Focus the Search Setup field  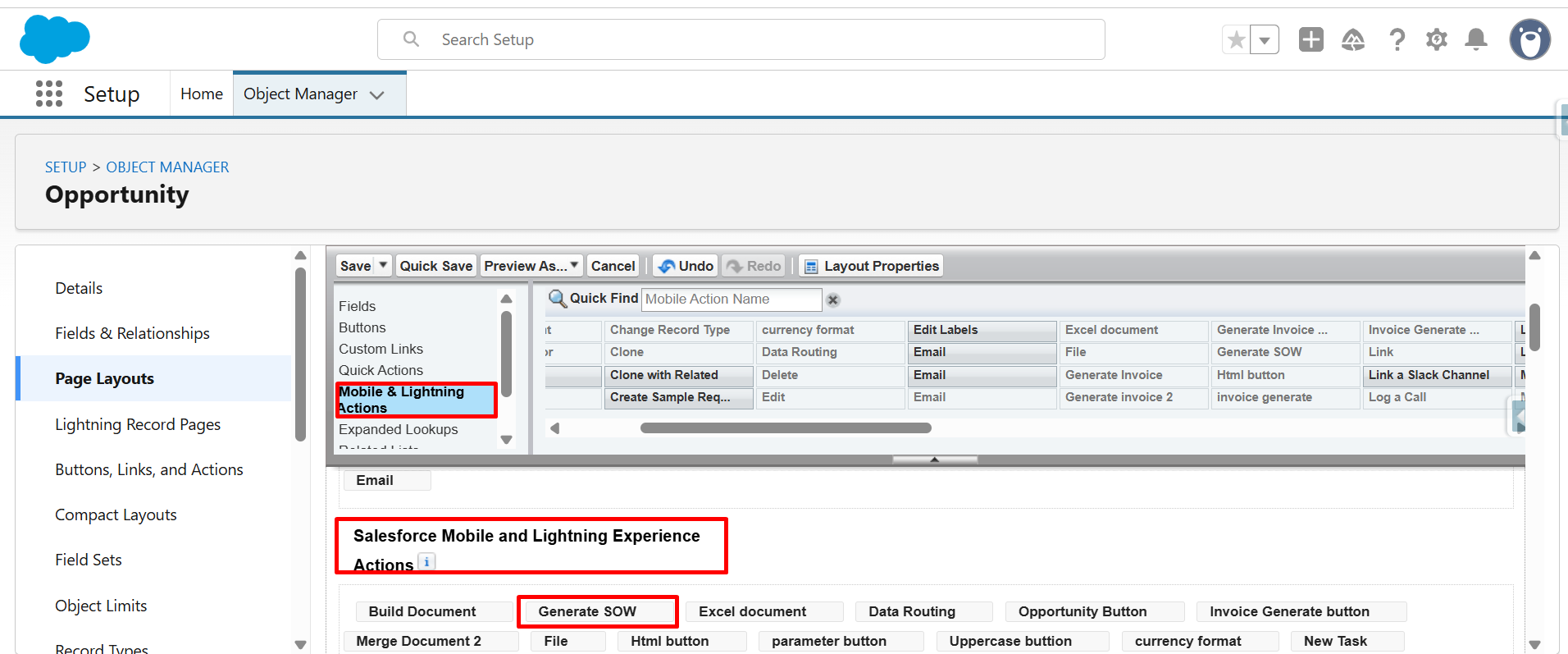point(741,39)
